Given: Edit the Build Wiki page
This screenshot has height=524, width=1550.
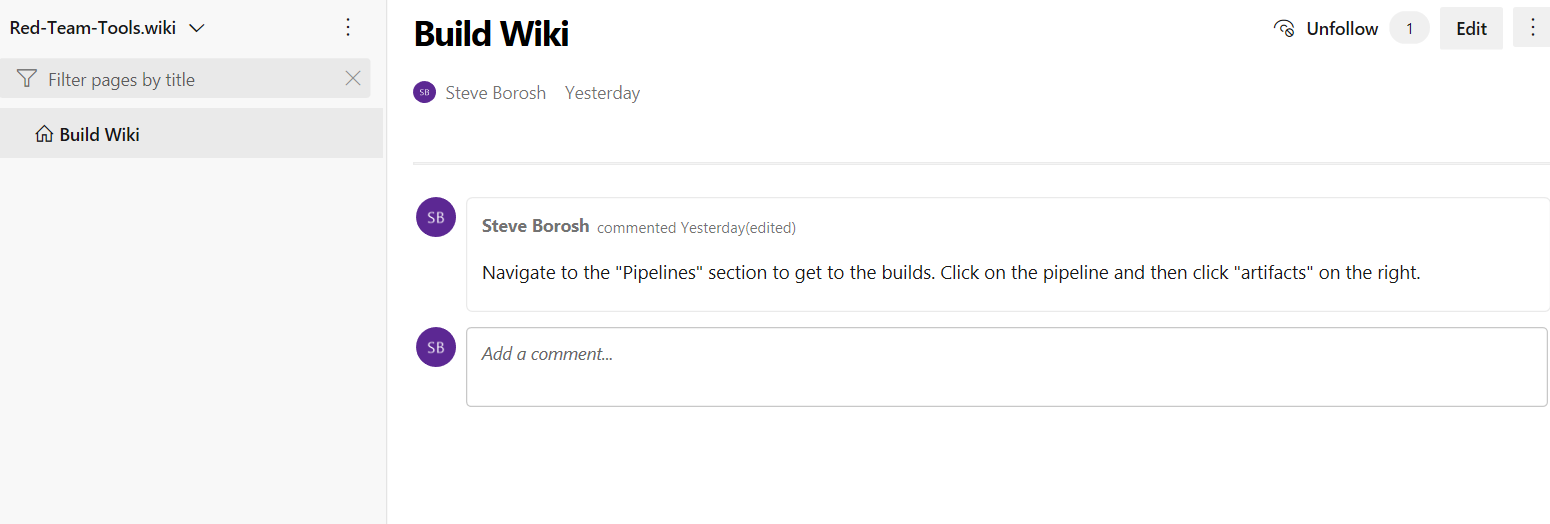Looking at the screenshot, I should (1471, 28).
